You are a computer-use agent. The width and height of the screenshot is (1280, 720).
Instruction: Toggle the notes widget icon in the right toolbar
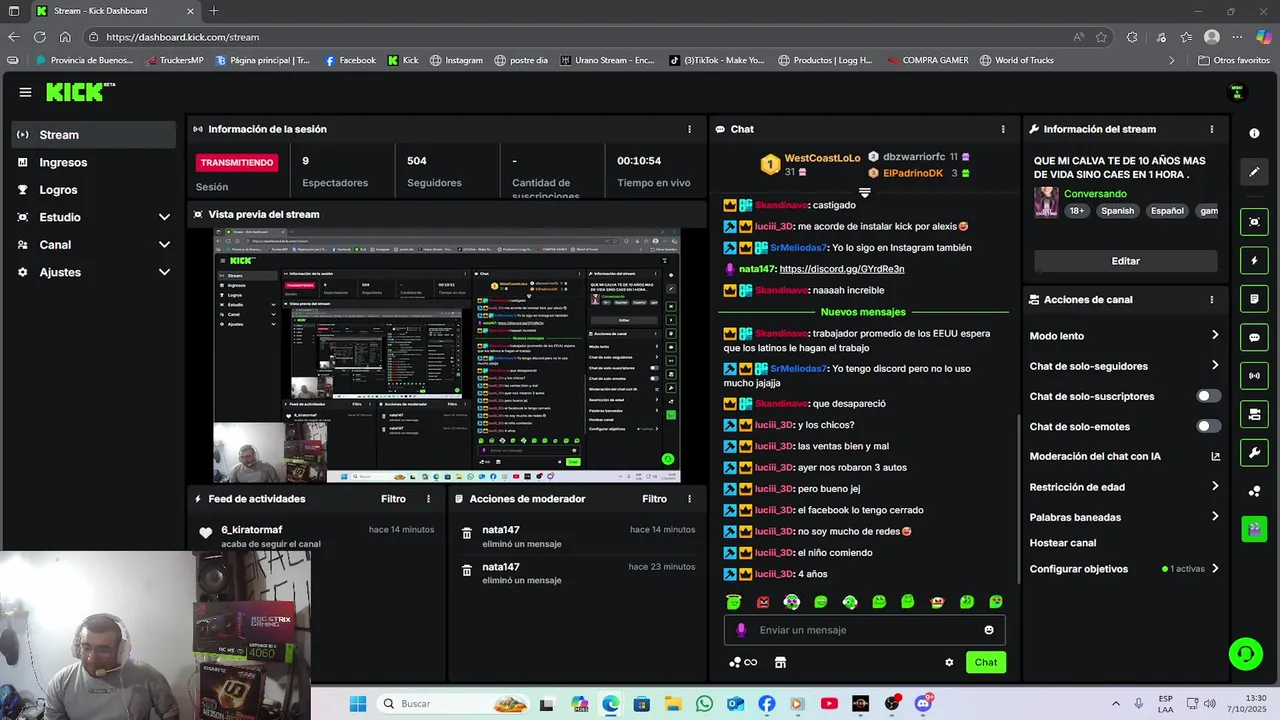1254,299
